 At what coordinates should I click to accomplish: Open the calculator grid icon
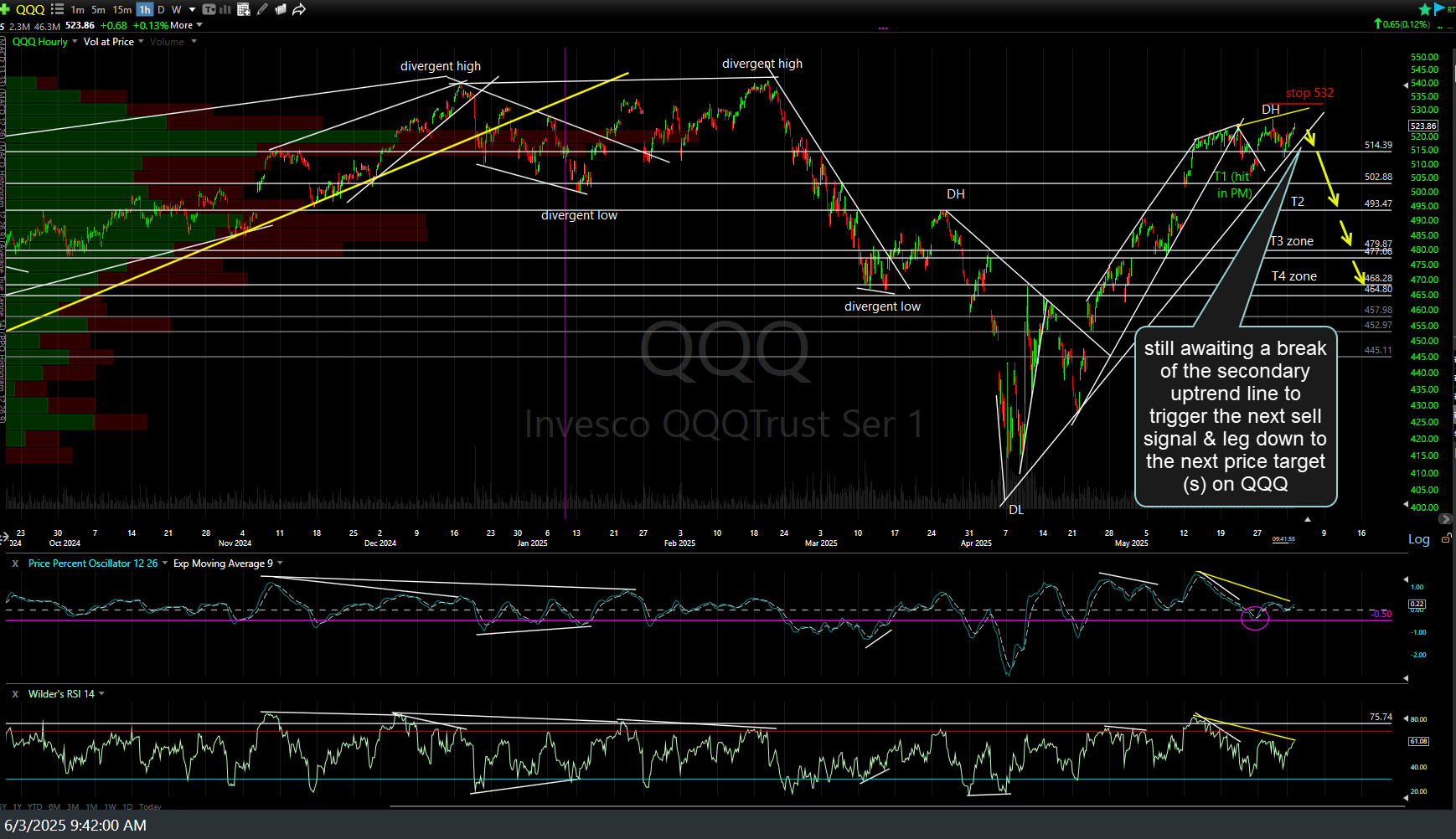[x=243, y=9]
